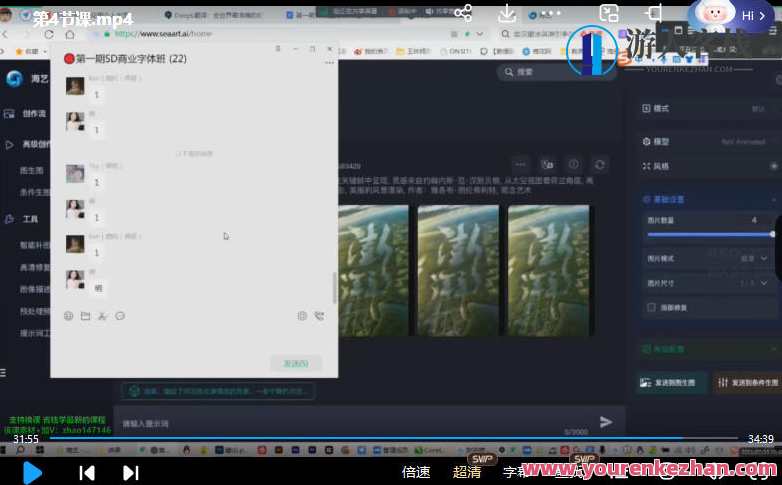
Task: Click the blue play button
Action: click(x=32, y=473)
